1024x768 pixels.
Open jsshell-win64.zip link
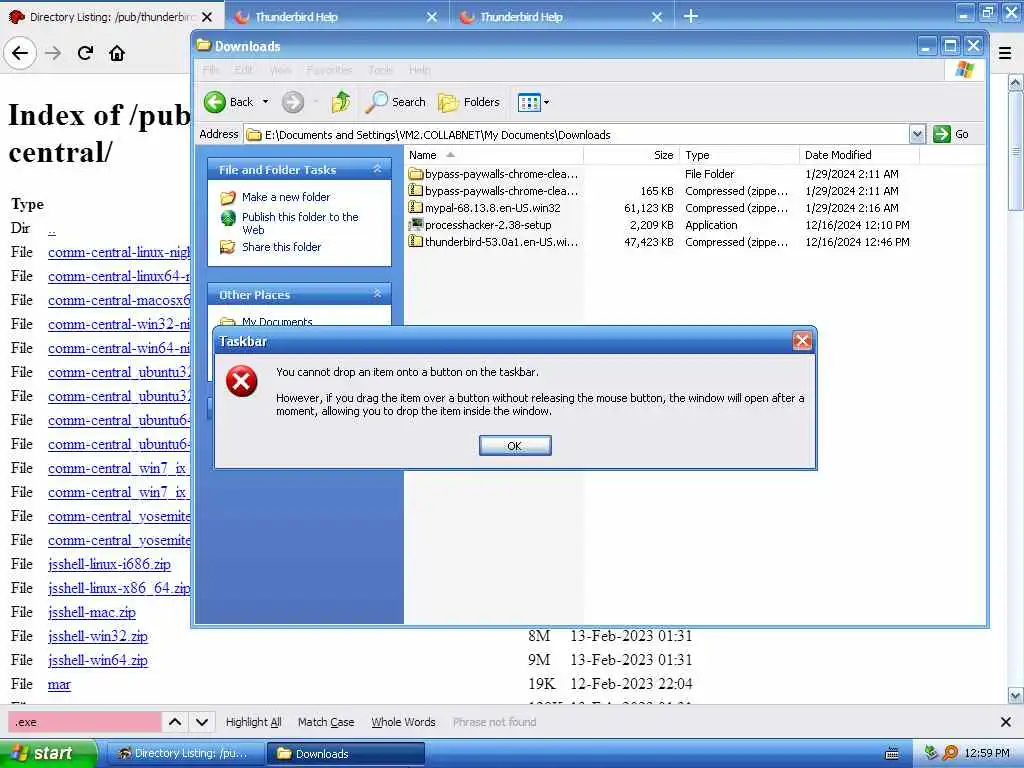tap(98, 660)
